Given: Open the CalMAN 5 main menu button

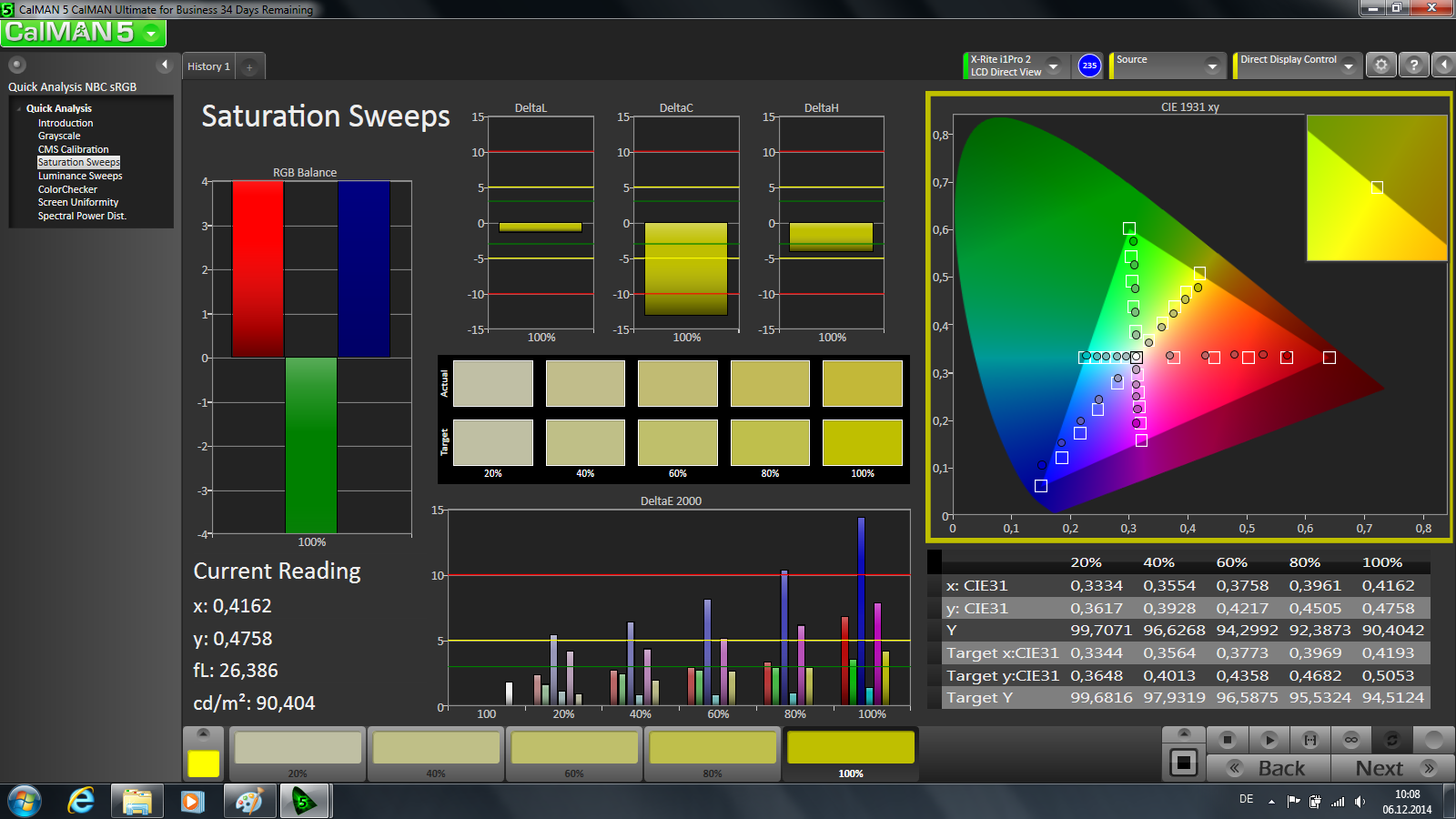Looking at the screenshot, I should pyautogui.click(x=83, y=33).
